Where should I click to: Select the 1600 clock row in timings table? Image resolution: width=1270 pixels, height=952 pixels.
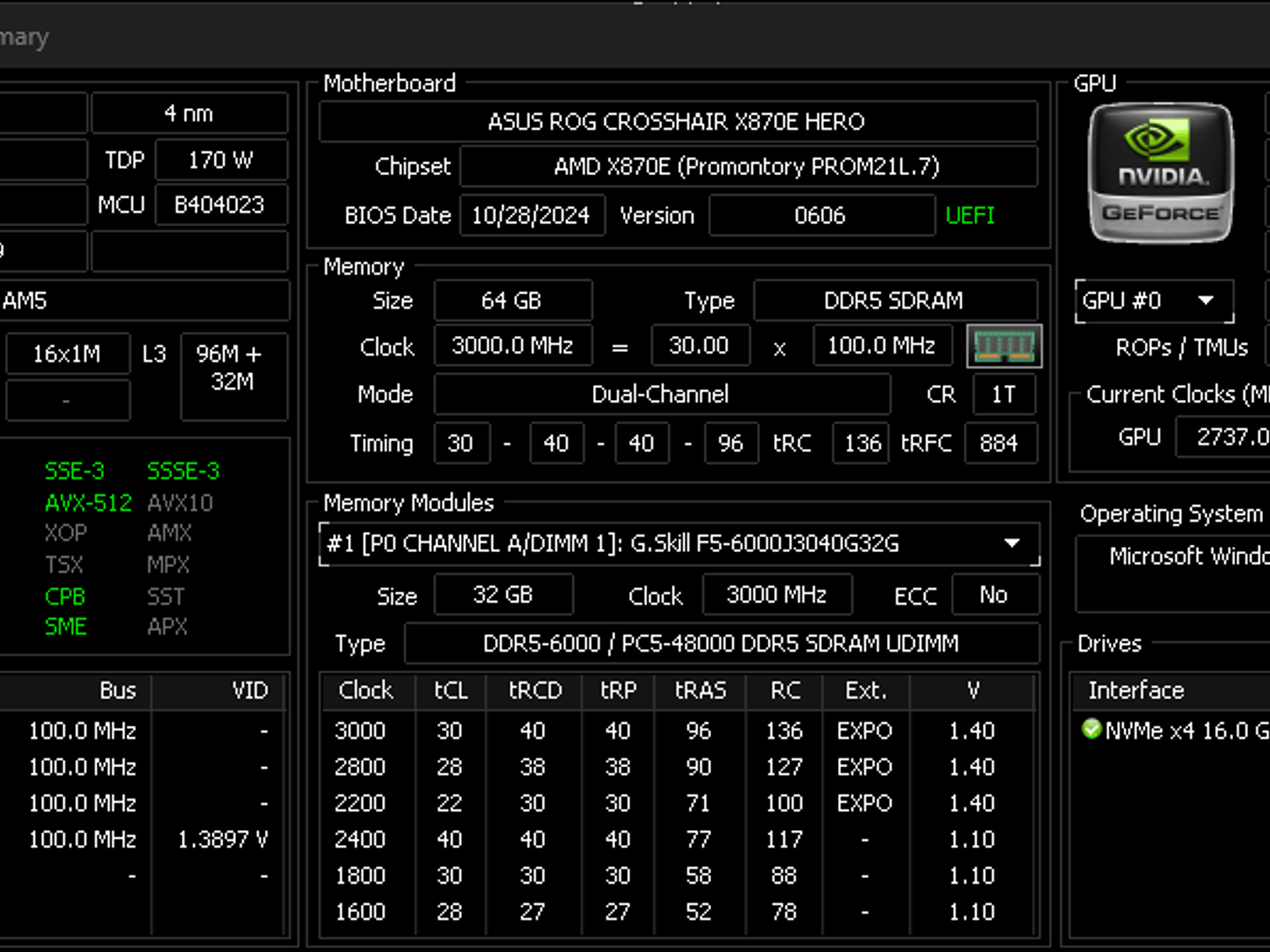pos(678,912)
